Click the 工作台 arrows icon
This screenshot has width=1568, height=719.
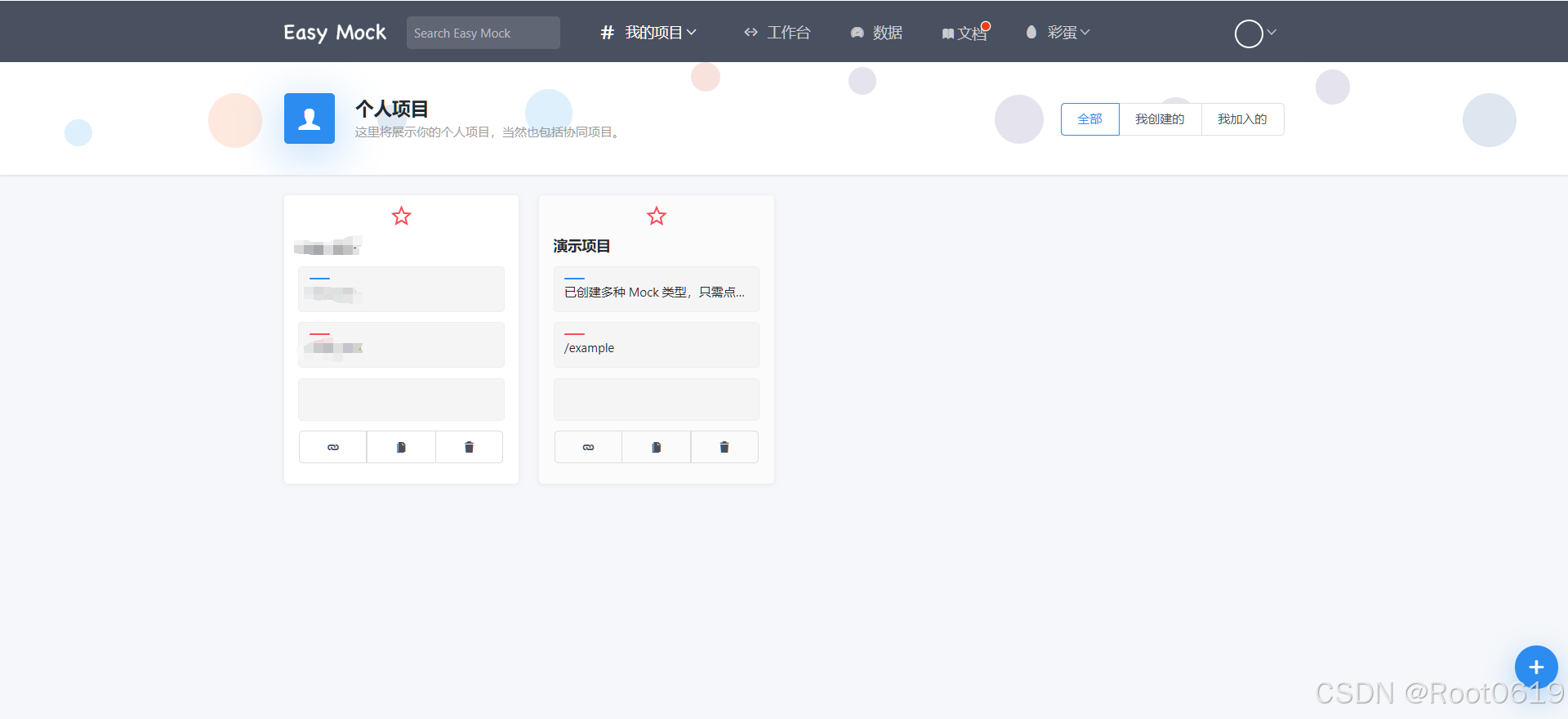[751, 33]
